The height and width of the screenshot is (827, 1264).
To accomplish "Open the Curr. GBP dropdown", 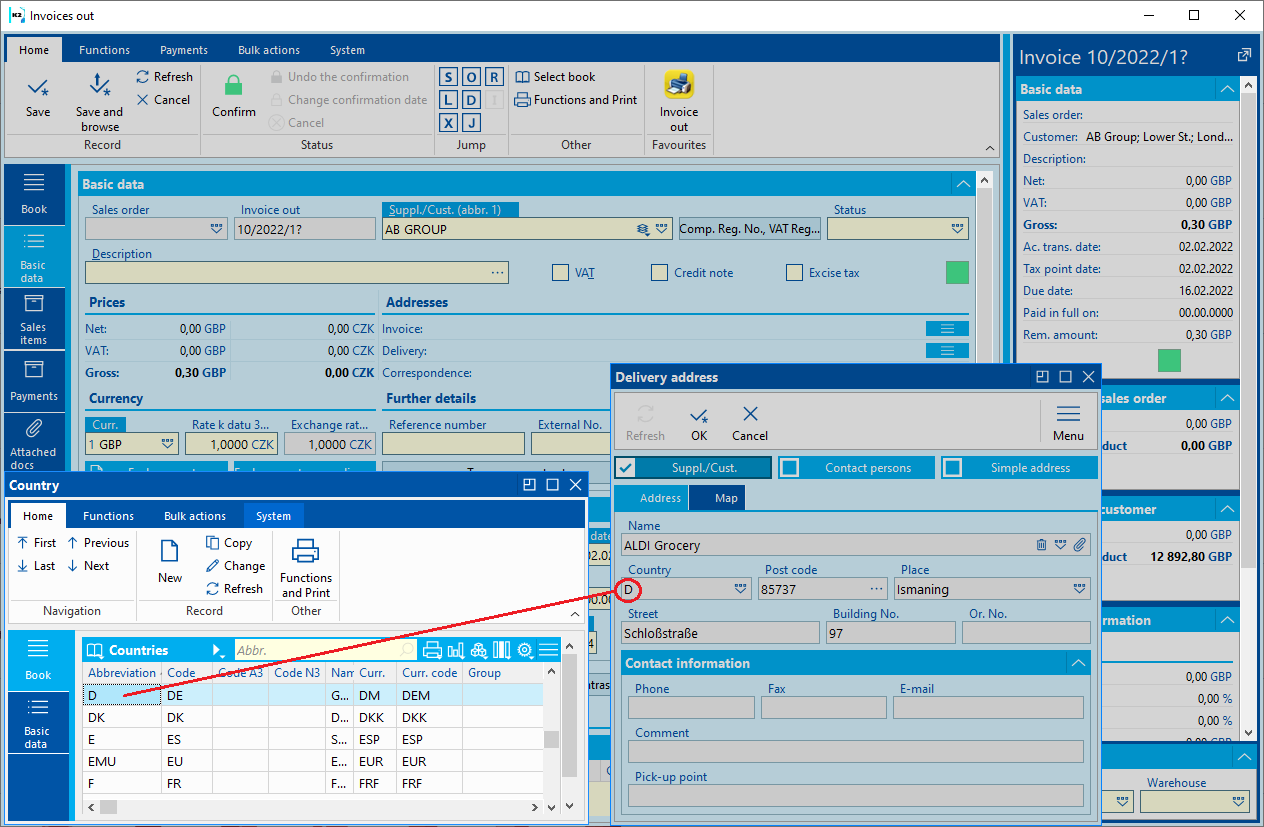I will [168, 444].
